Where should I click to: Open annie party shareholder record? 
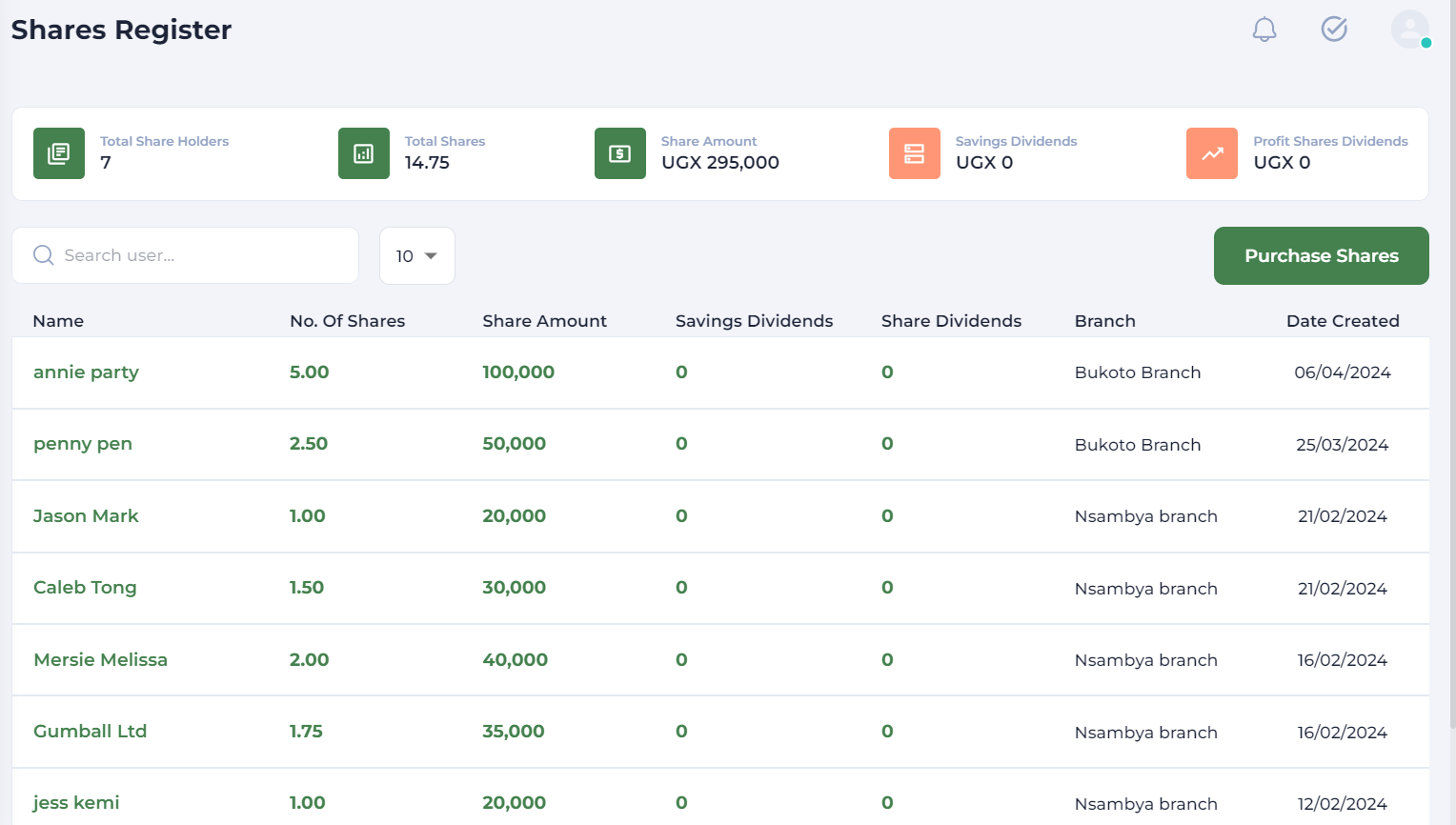(x=86, y=372)
